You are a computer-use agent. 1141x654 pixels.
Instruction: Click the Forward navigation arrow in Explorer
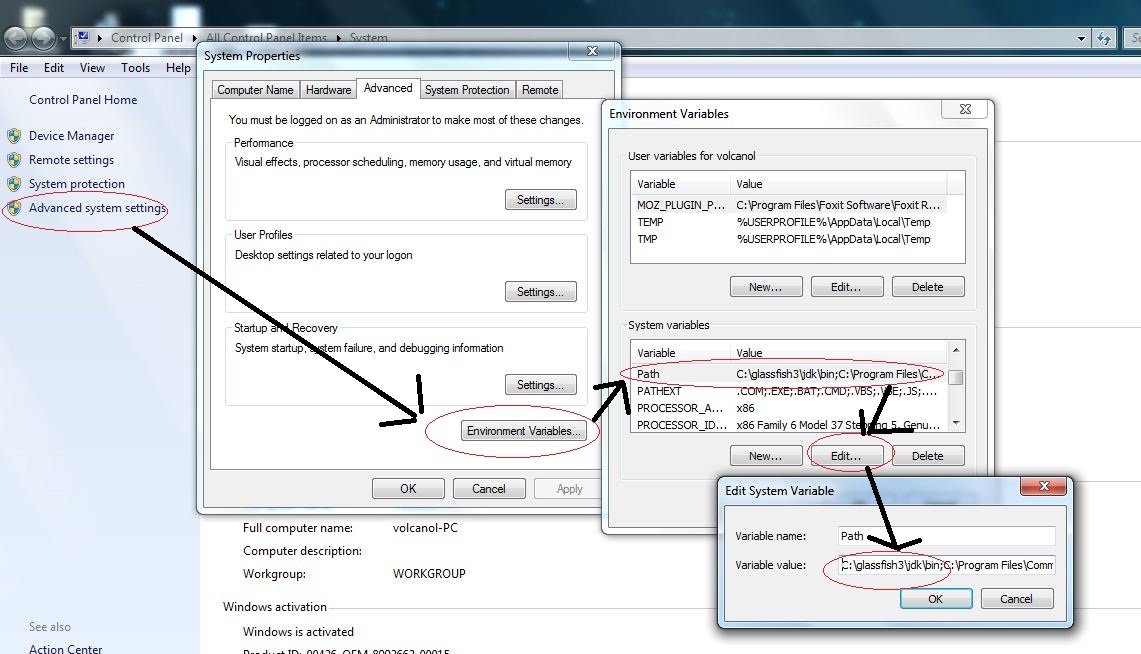point(43,38)
